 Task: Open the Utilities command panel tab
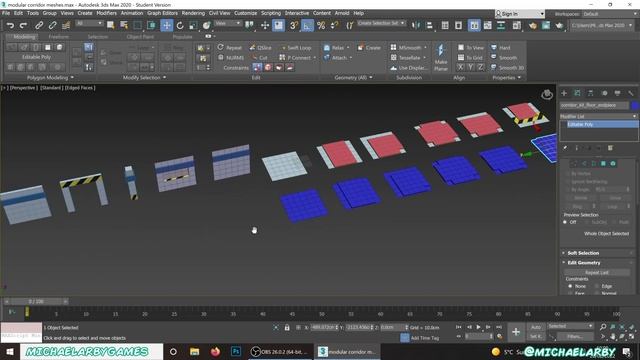pos(631,93)
